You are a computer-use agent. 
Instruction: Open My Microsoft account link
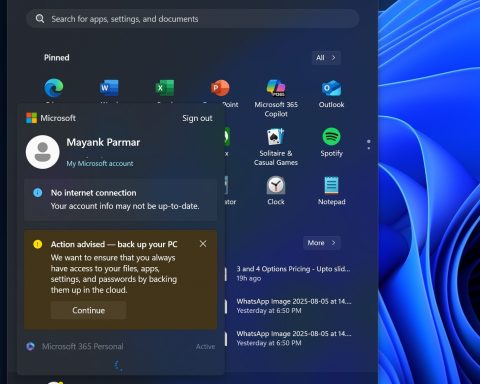(100, 164)
